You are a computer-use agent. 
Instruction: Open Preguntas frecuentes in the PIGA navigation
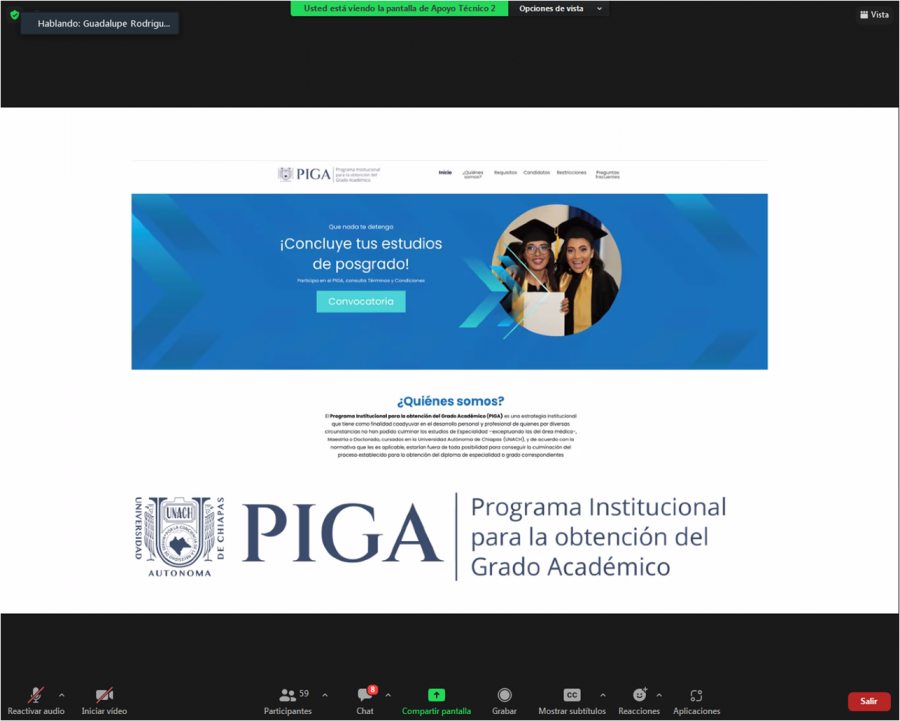[607, 175]
